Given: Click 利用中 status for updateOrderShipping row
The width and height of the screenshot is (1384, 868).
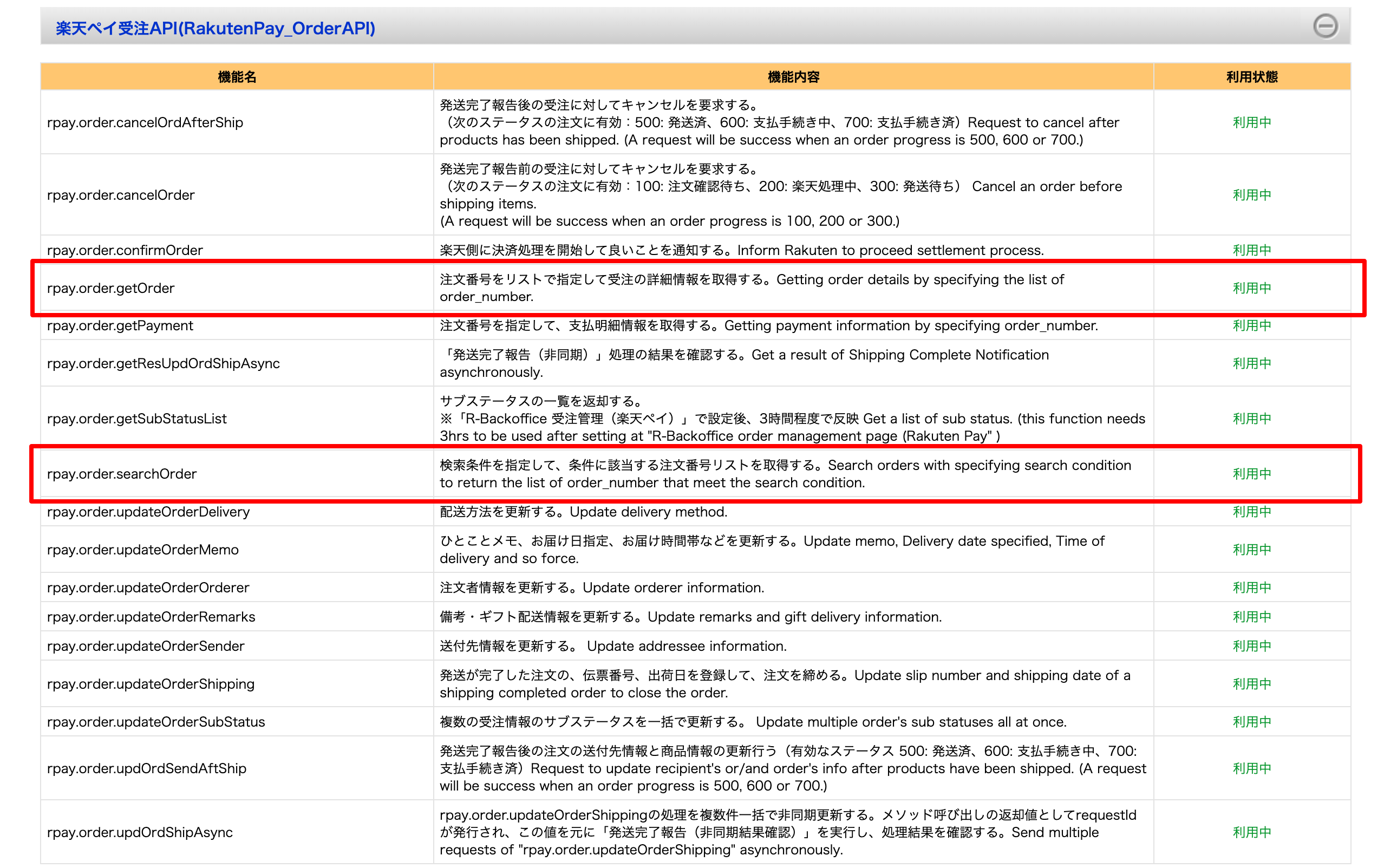Looking at the screenshot, I should click(1251, 684).
